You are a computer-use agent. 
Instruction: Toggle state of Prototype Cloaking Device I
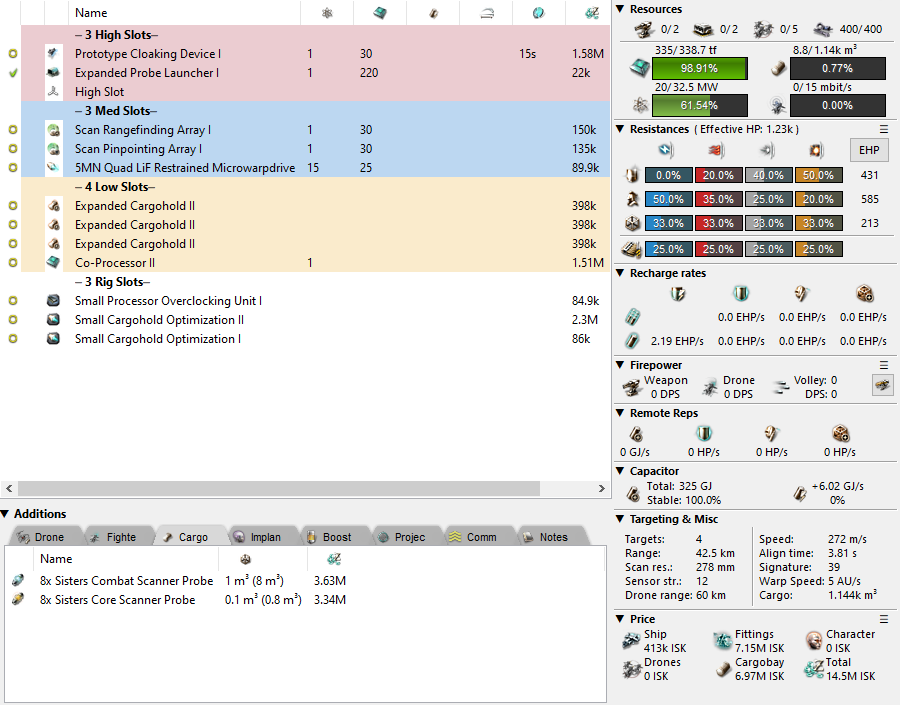14,54
